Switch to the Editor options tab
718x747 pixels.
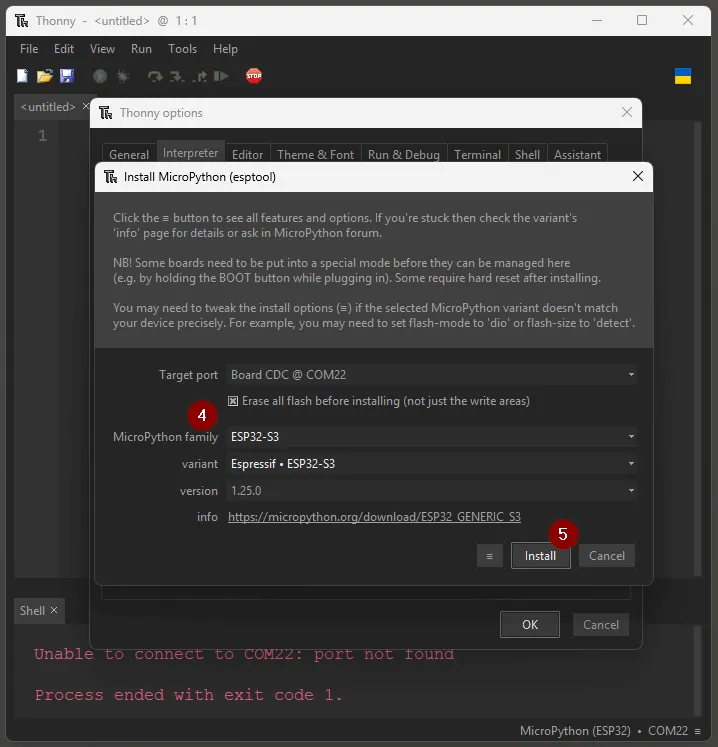[x=247, y=154]
